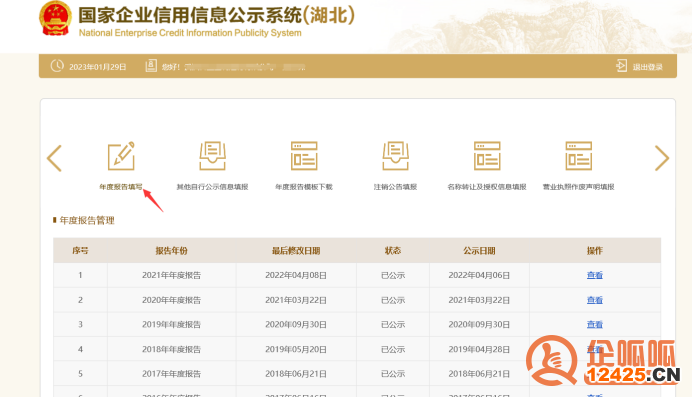Viewport: 693px width, 397px height.
Task: Click the clock icon beside the date
Action: pyautogui.click(x=57, y=66)
